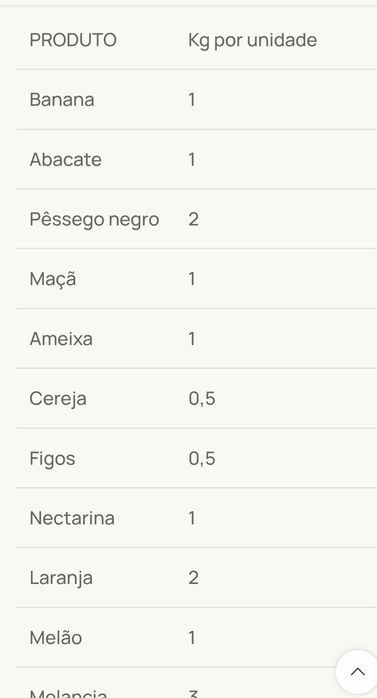The height and width of the screenshot is (698, 377).
Task: Click the 0,5 value for Cereja
Action: [x=202, y=399]
